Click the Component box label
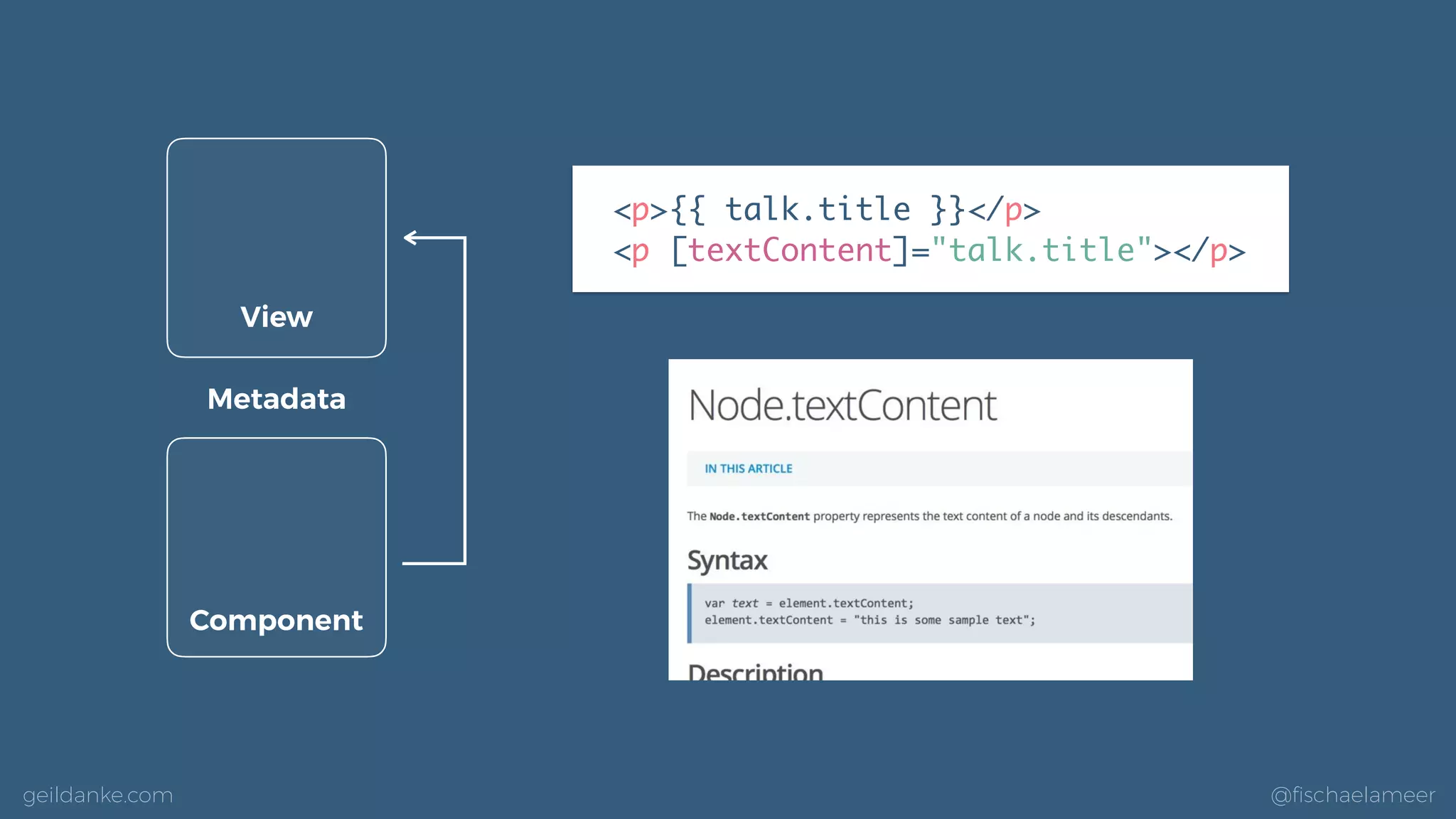The height and width of the screenshot is (819, 1456). [277, 621]
